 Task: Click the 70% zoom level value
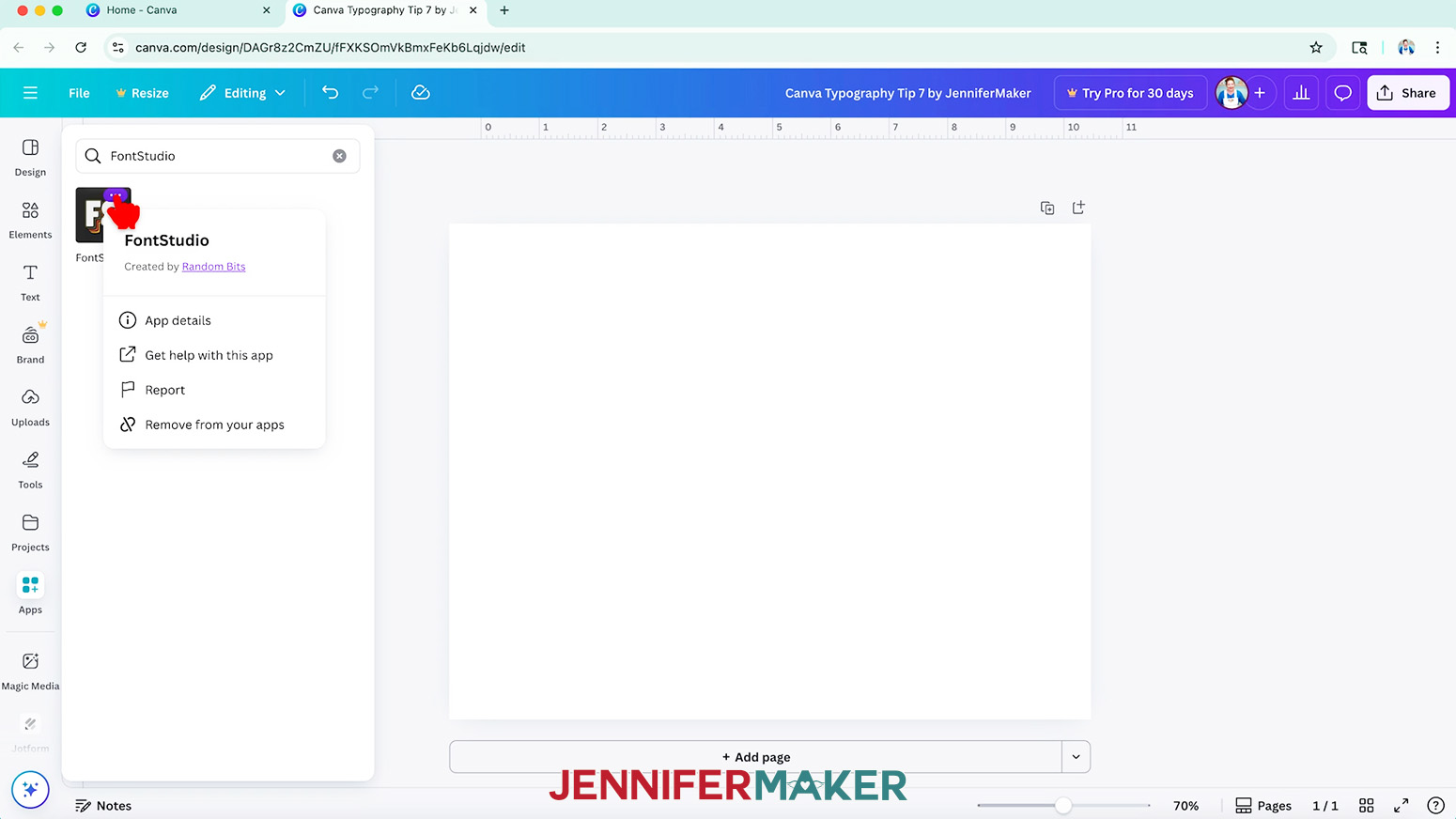click(x=1185, y=806)
